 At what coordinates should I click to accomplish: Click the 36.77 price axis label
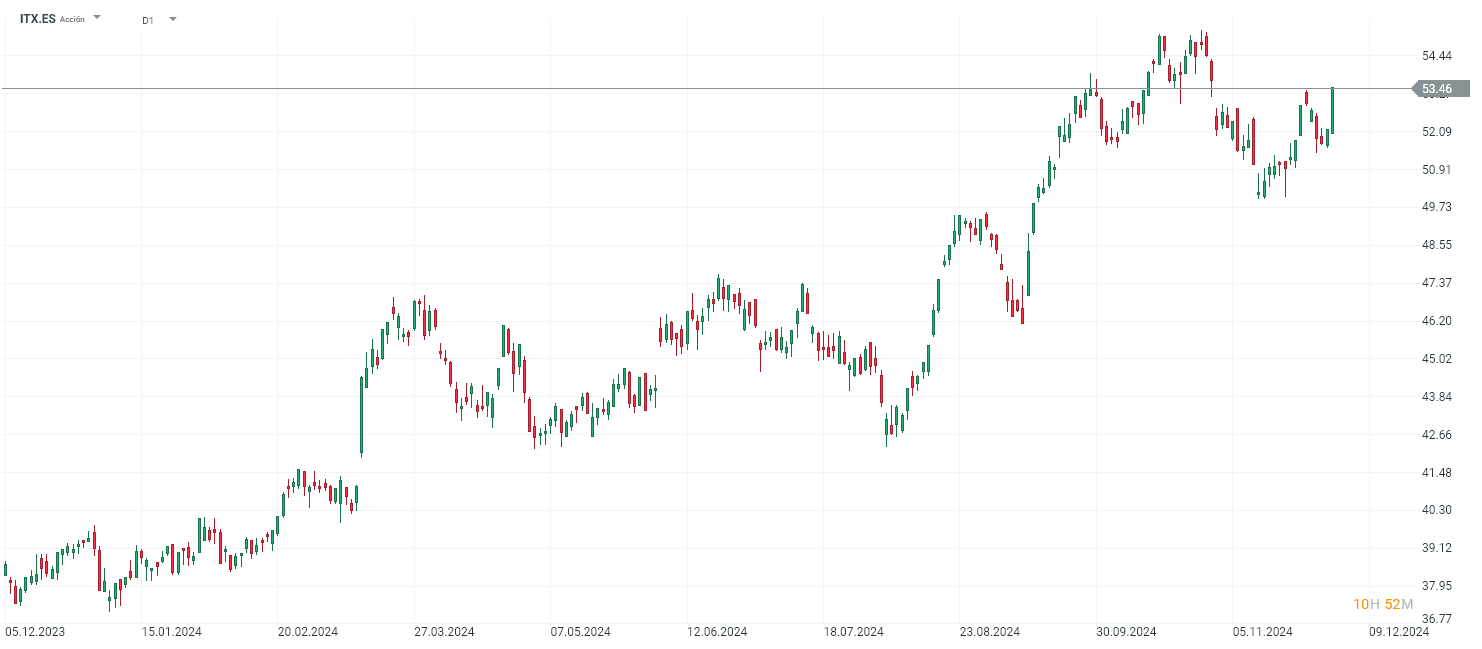(1437, 620)
